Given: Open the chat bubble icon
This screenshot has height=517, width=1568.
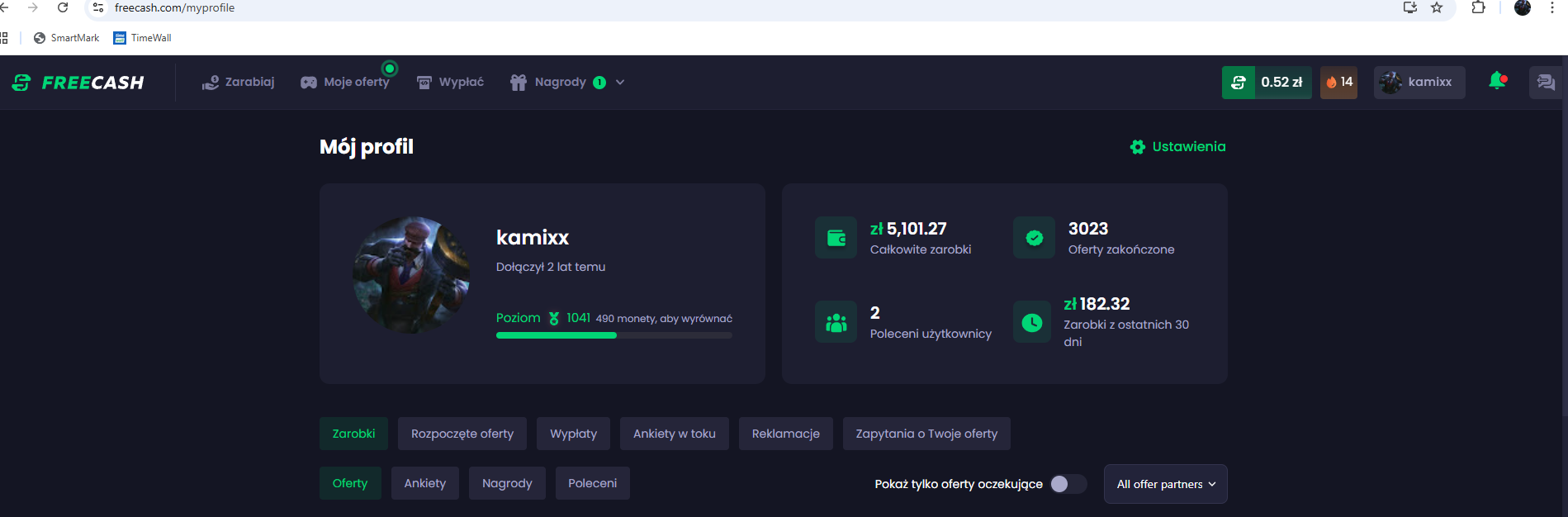Looking at the screenshot, I should [x=1546, y=83].
